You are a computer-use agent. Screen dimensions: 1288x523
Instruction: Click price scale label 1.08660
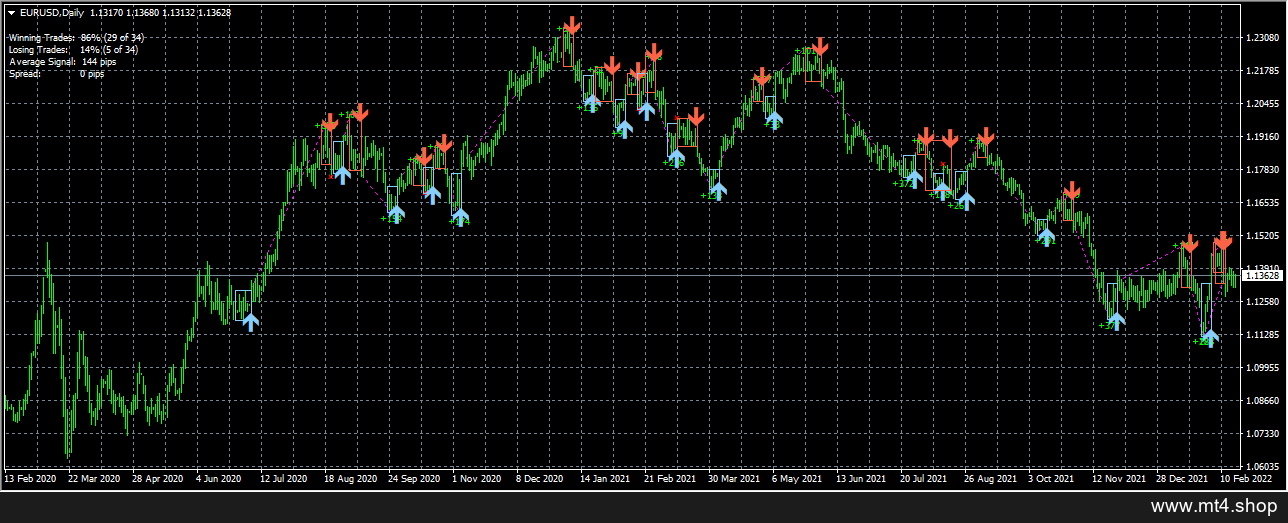pyautogui.click(x=1262, y=401)
